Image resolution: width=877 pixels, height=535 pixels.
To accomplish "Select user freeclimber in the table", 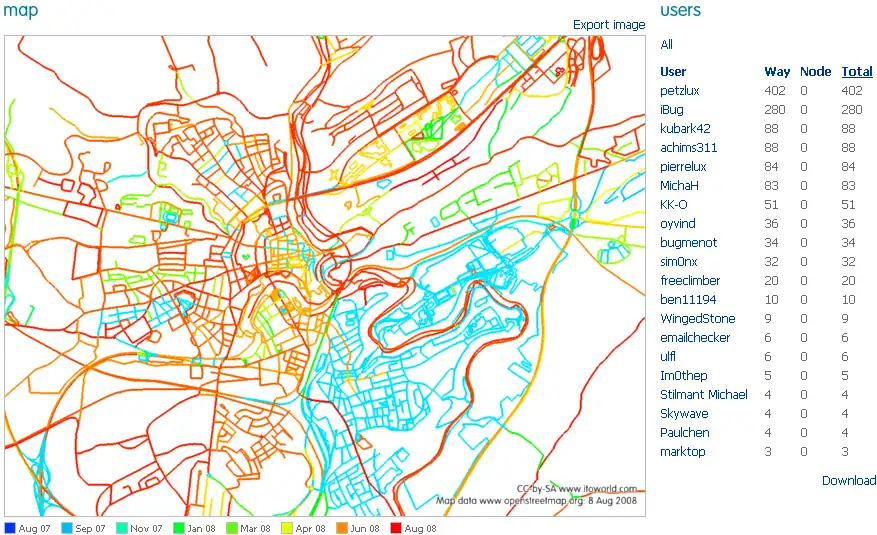I will coord(690,281).
